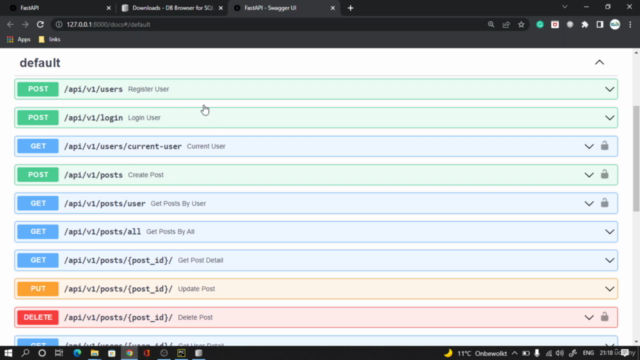Image resolution: width=640 pixels, height=360 pixels.
Task: Toggle the browser side panel icon
Action: [x=600, y=24]
